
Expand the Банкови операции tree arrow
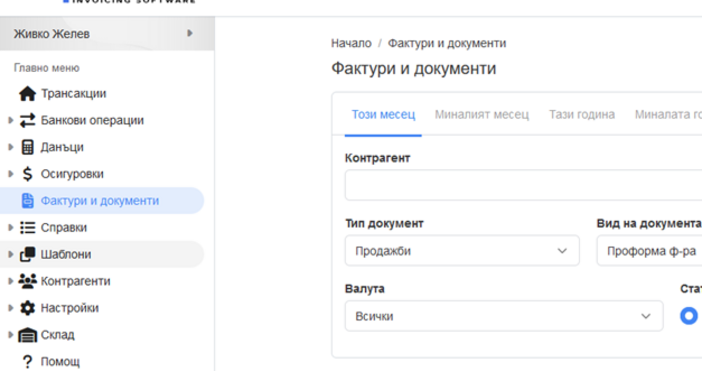pyautogui.click(x=11, y=120)
